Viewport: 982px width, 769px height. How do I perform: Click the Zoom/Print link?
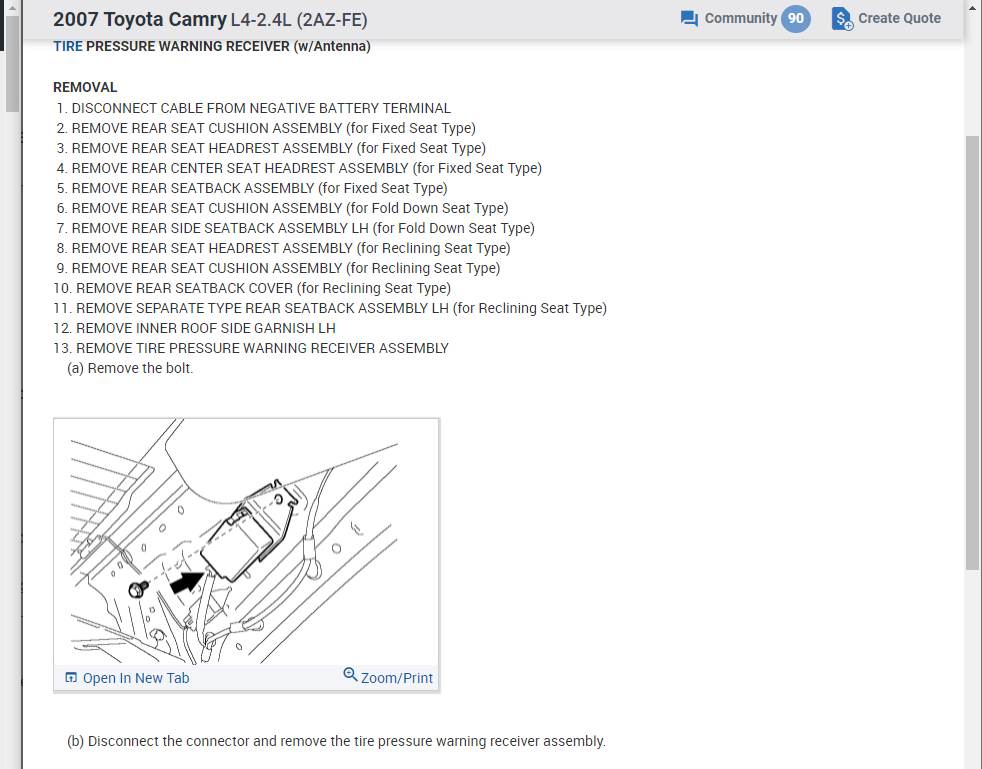pos(396,678)
